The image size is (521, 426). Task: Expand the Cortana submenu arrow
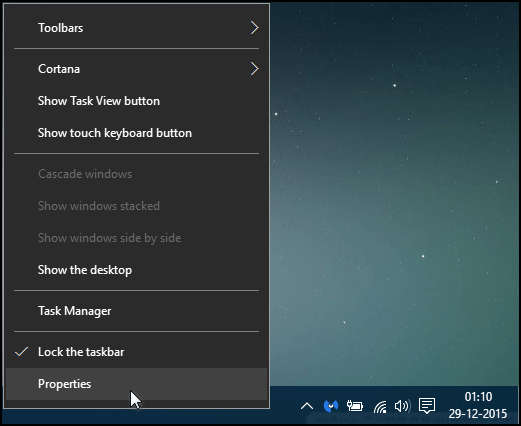pyautogui.click(x=255, y=69)
